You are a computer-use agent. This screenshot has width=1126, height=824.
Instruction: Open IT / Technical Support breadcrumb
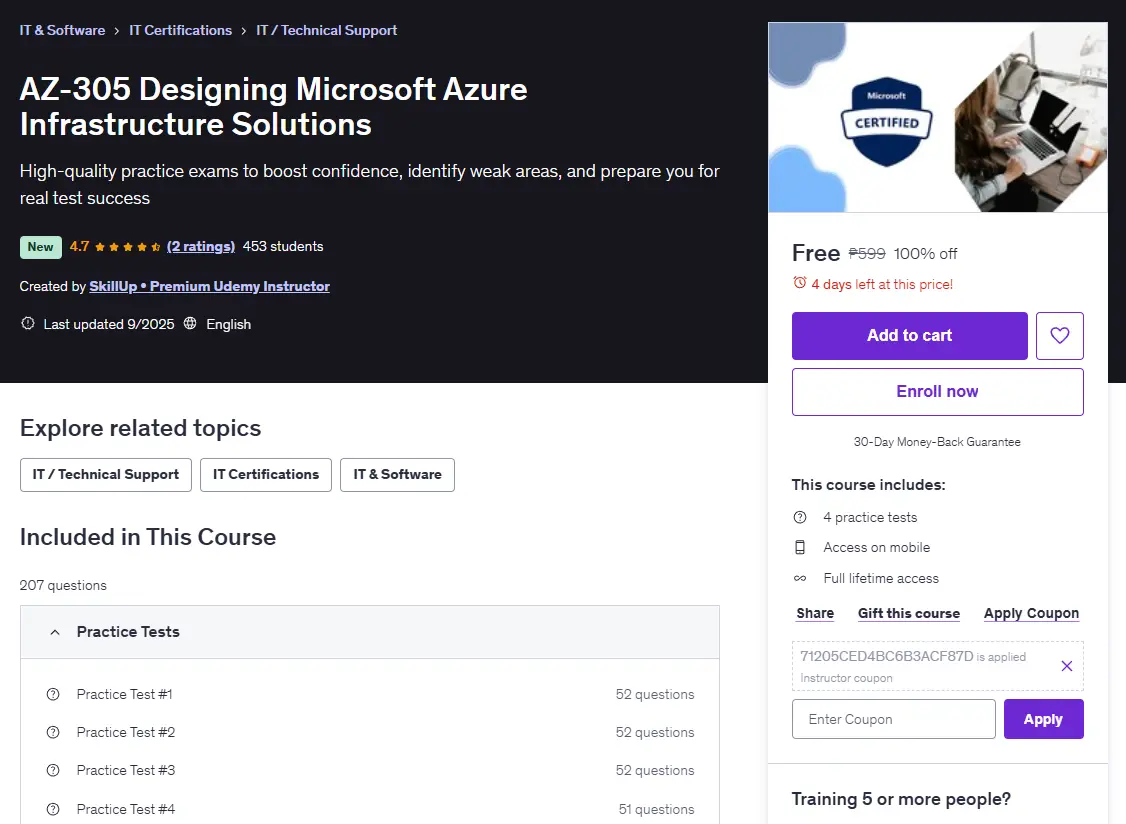327,30
